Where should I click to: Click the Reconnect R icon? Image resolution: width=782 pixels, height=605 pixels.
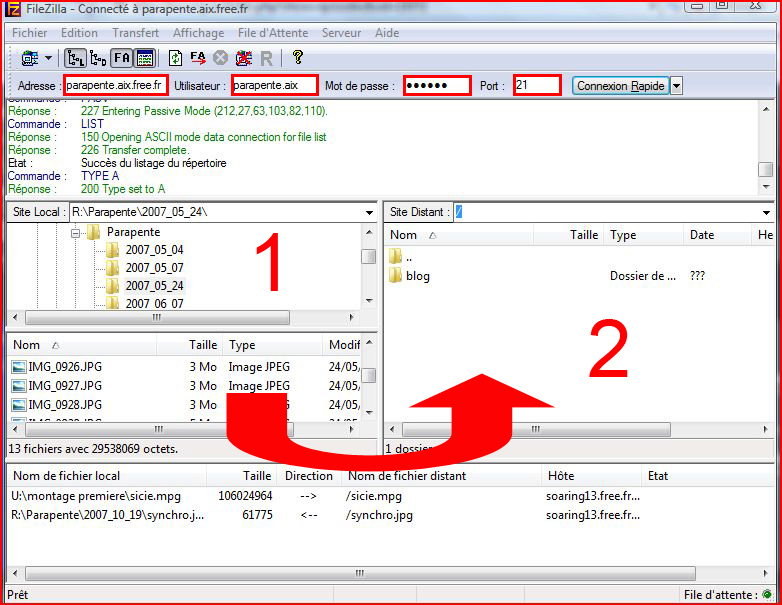(267, 59)
